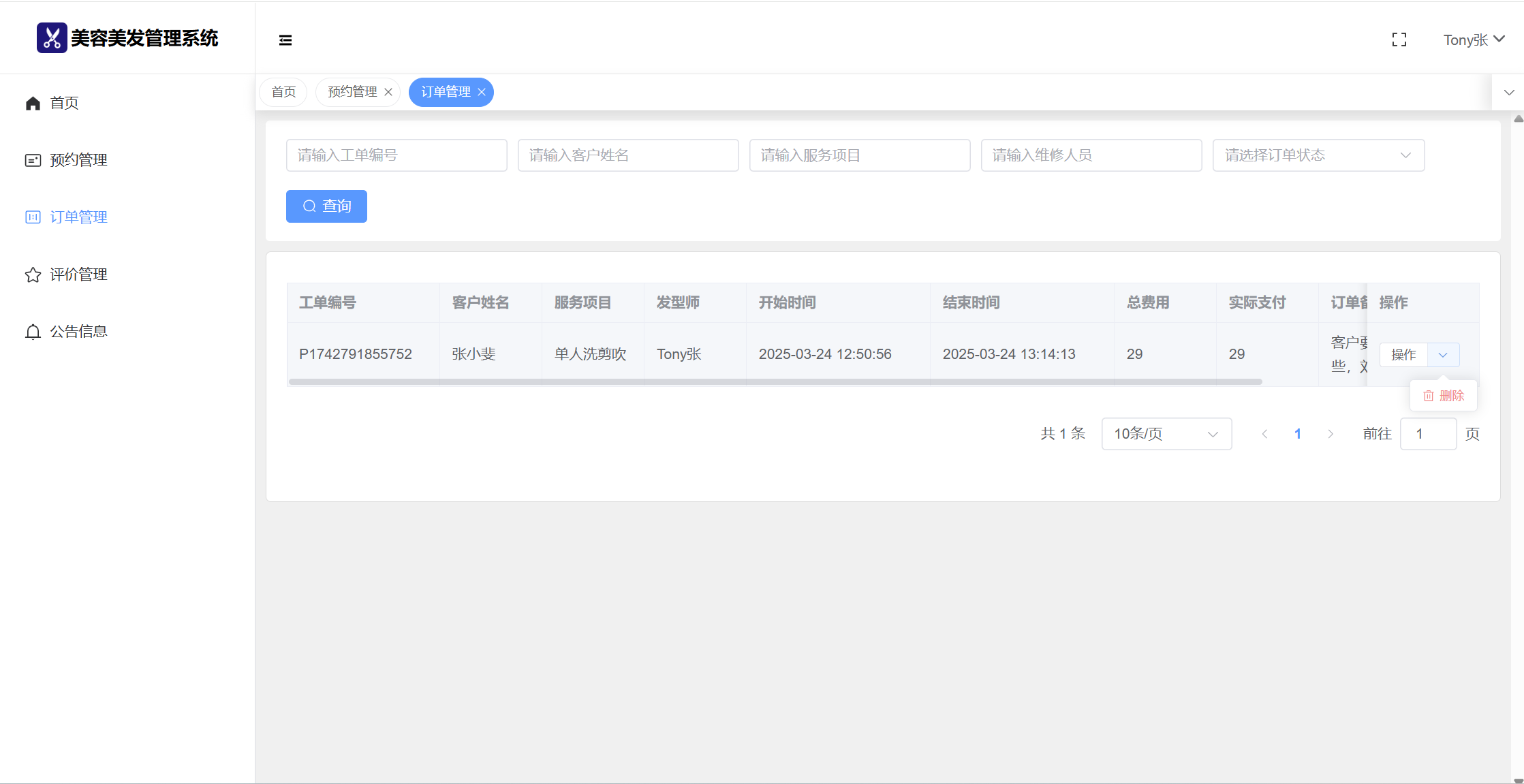
Task: Click the 查询 search button
Action: pyautogui.click(x=326, y=206)
